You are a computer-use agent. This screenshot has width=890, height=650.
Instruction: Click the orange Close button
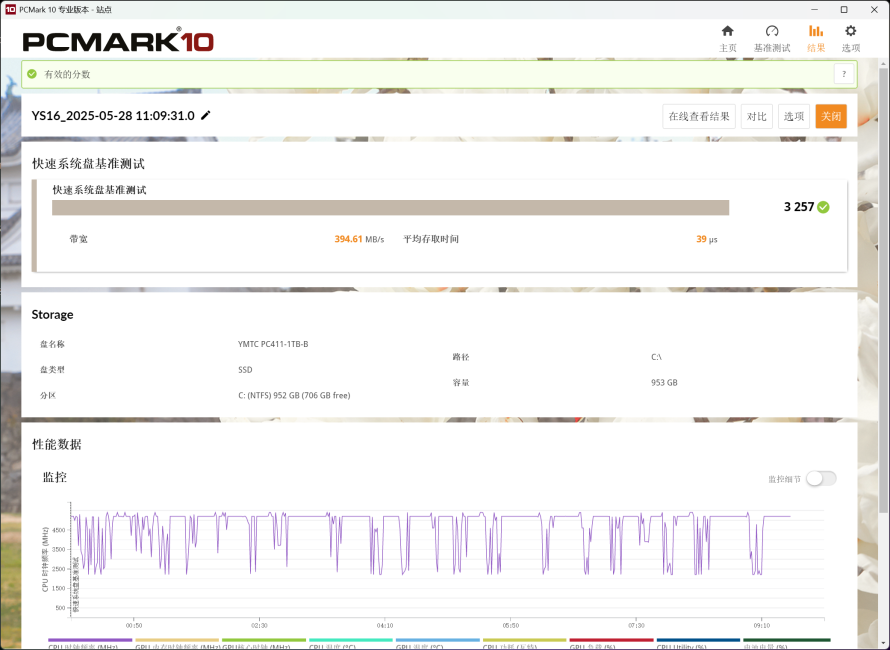coord(830,115)
